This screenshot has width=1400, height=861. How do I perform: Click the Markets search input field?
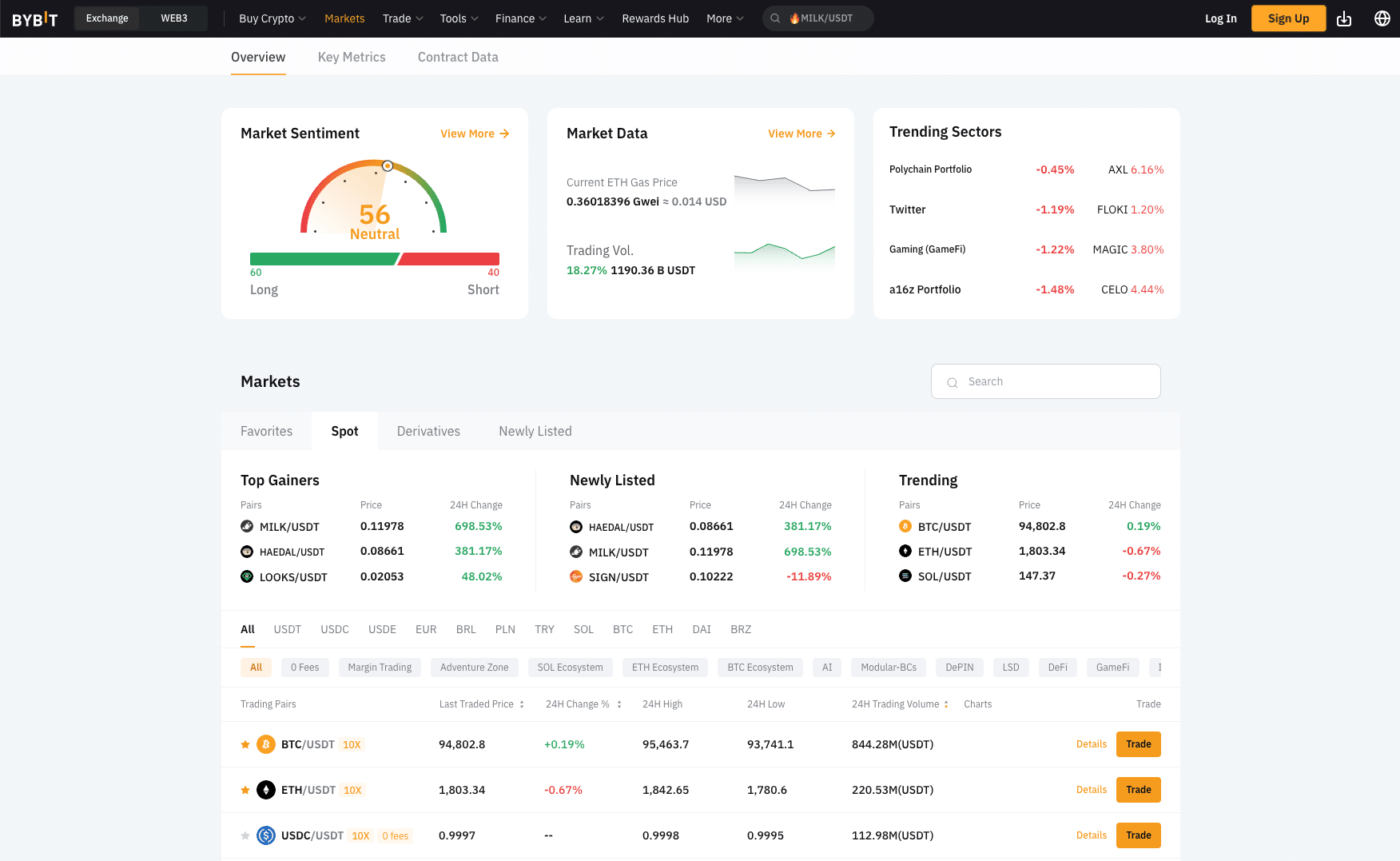point(1046,381)
